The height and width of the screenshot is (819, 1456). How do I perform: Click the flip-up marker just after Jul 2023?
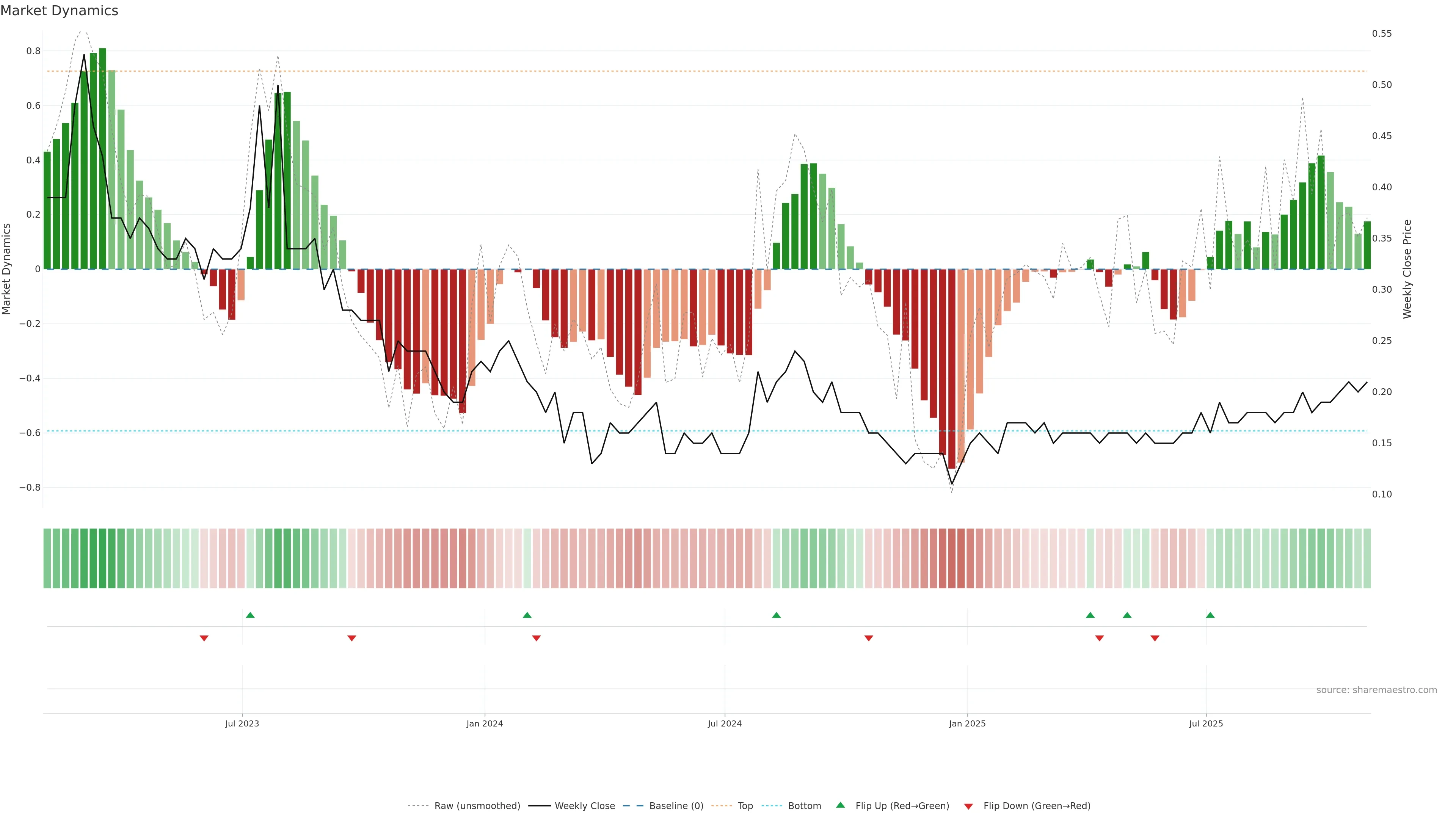coord(250,615)
